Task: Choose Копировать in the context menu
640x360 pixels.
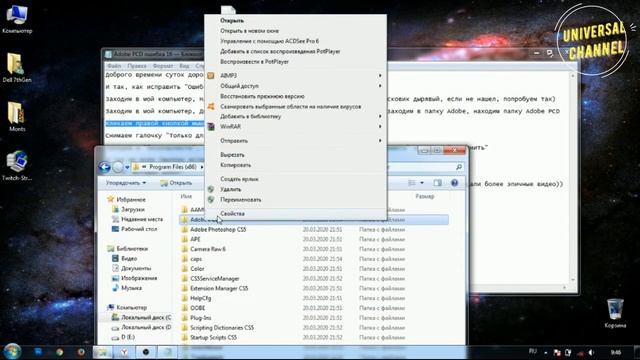Action: point(296,165)
